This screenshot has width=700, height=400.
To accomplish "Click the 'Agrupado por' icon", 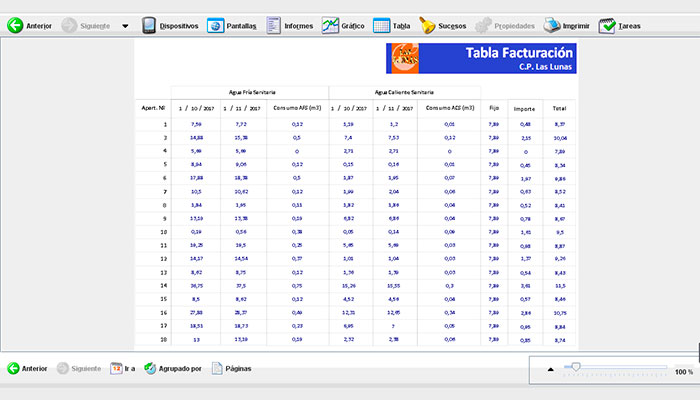I will [x=150, y=368].
